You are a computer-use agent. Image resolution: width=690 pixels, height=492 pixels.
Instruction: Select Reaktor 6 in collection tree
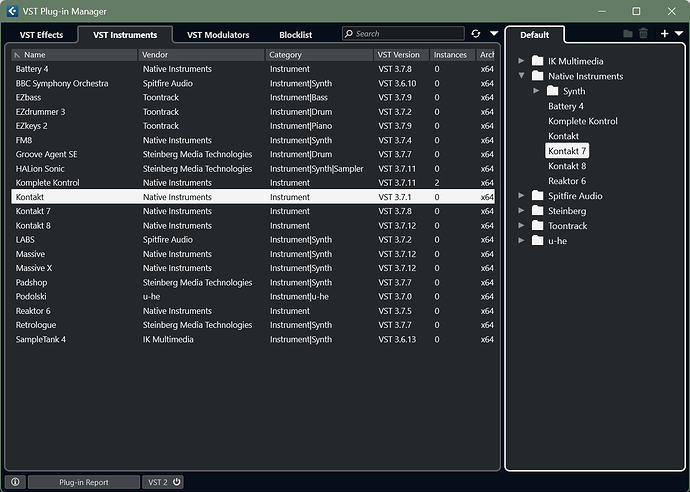click(567, 181)
